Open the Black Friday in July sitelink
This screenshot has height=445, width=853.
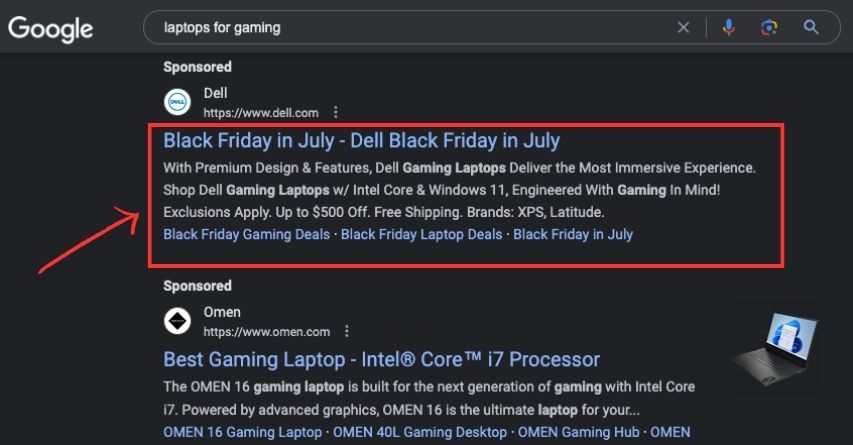point(573,235)
